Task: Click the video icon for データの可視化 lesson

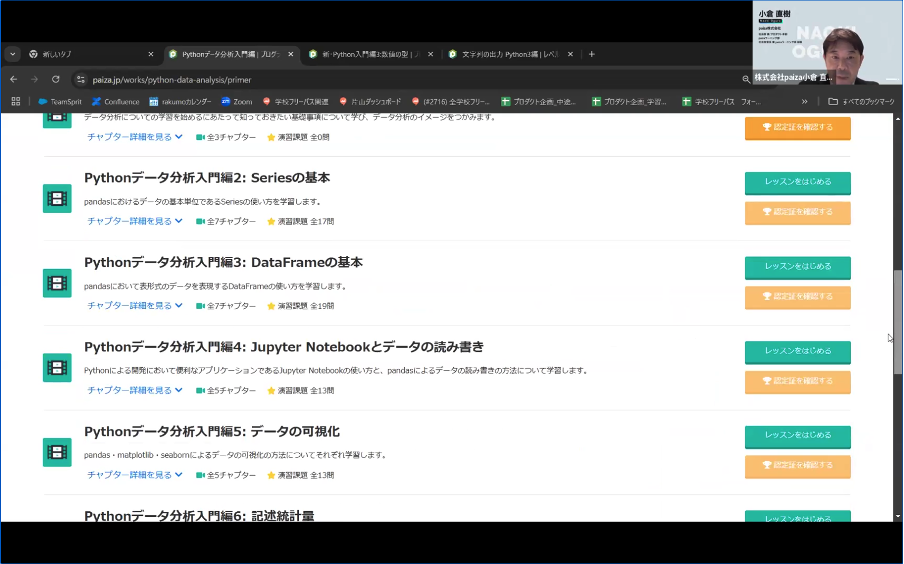Action: (57, 452)
